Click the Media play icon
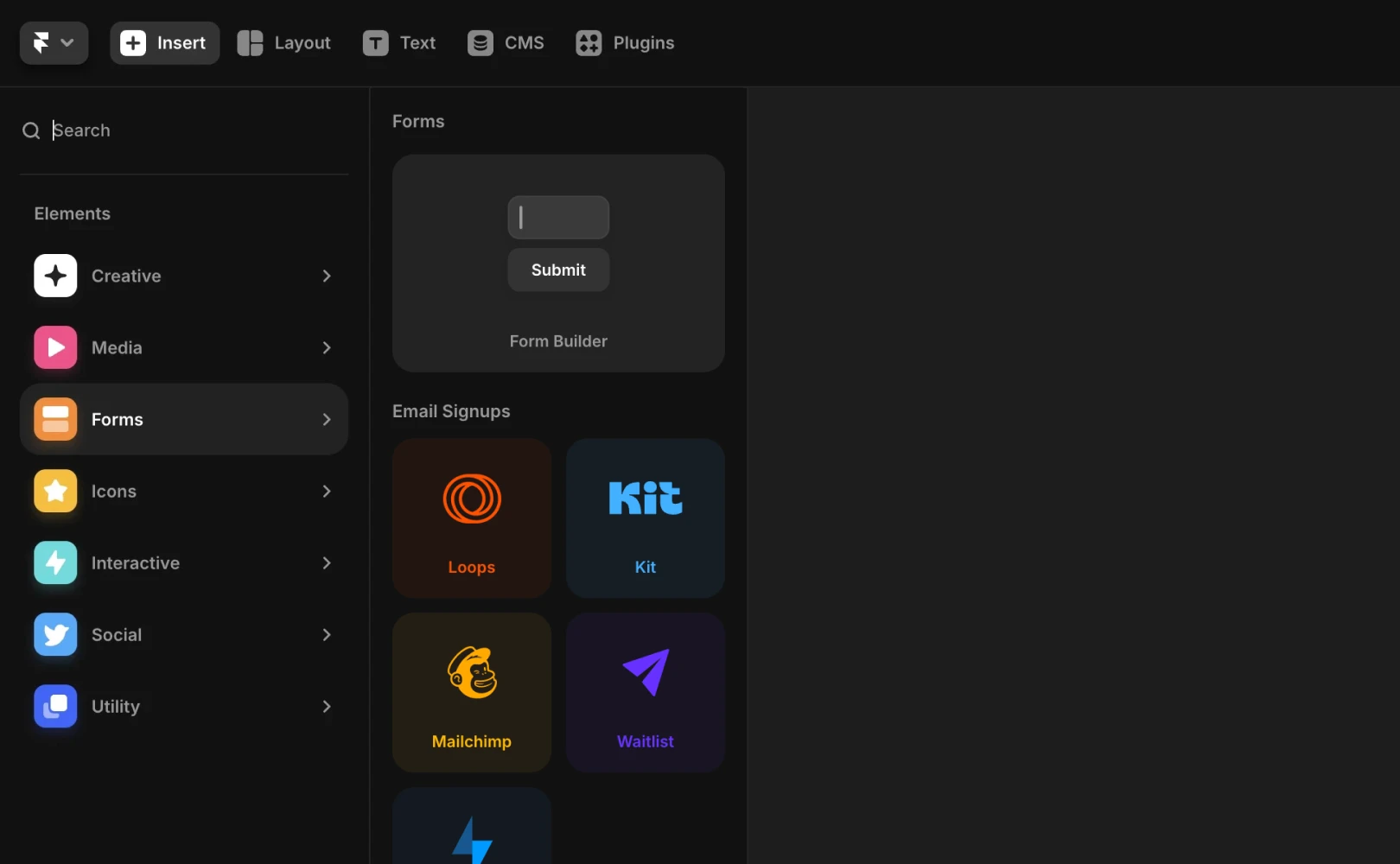This screenshot has width=1400, height=864. click(x=55, y=347)
